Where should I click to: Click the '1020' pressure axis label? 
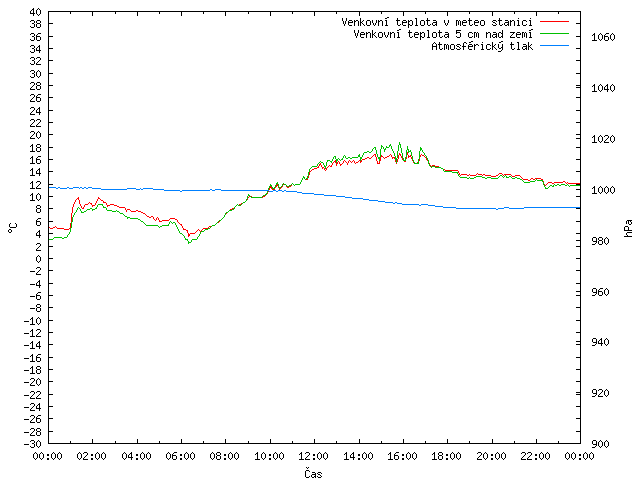603,139
